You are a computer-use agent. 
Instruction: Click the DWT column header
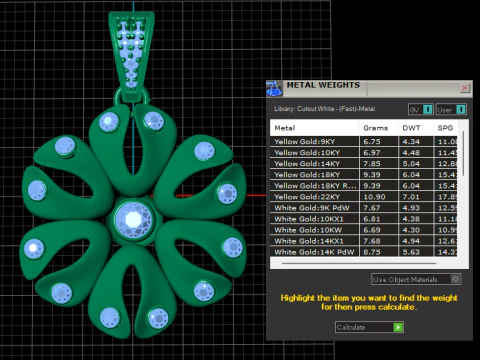(x=416, y=128)
